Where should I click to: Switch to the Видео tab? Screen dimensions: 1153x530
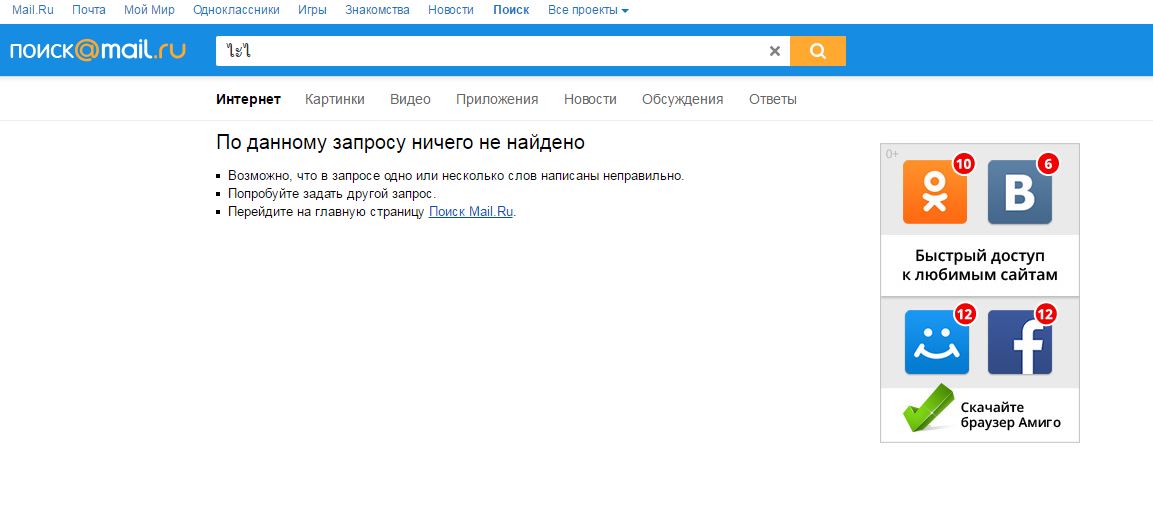coord(410,99)
